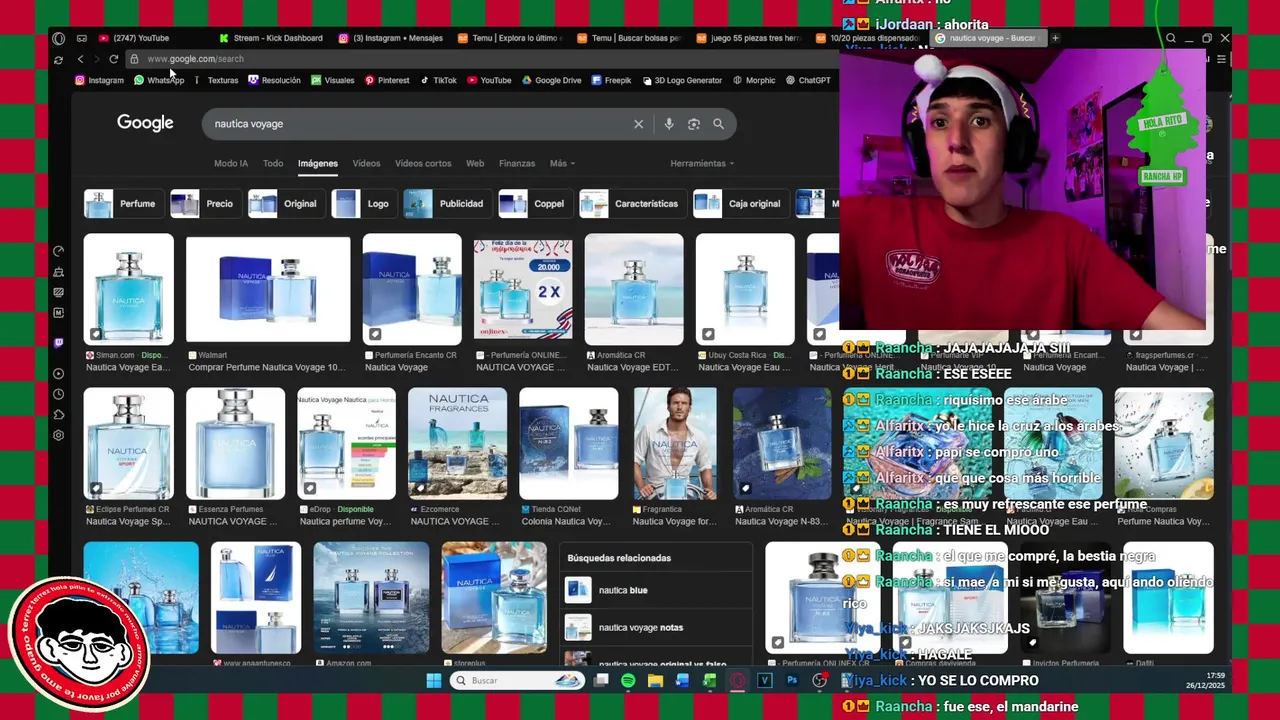Open the sidebar history clock icon
Viewport: 1280px width, 720px height.
coord(59,394)
